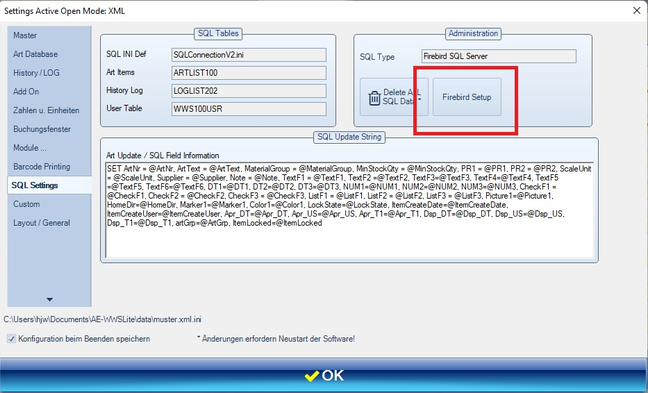Click the SQL Tables group heading
The height and width of the screenshot is (393, 648).
tap(218, 33)
